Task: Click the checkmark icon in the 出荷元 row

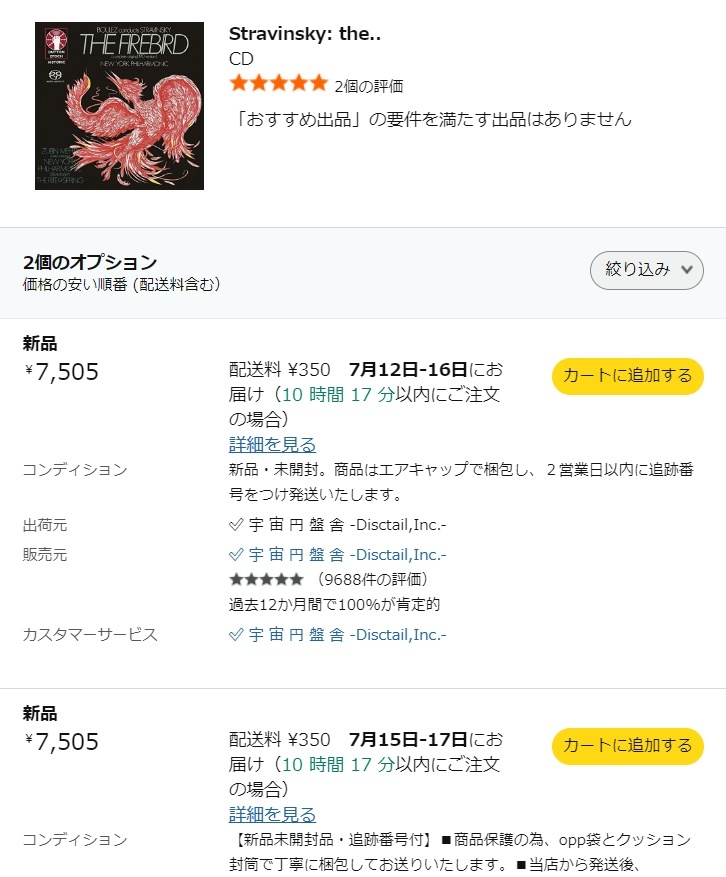Action: click(236, 525)
